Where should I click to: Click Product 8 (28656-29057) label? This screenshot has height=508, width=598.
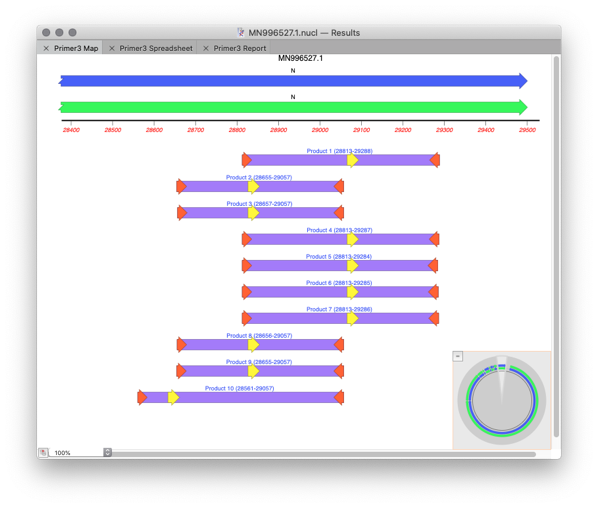(x=259, y=336)
